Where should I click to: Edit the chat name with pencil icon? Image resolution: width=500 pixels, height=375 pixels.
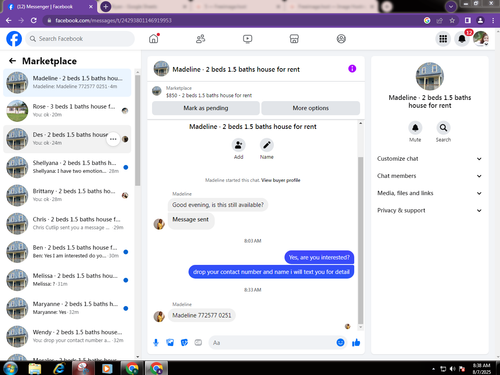[267, 145]
